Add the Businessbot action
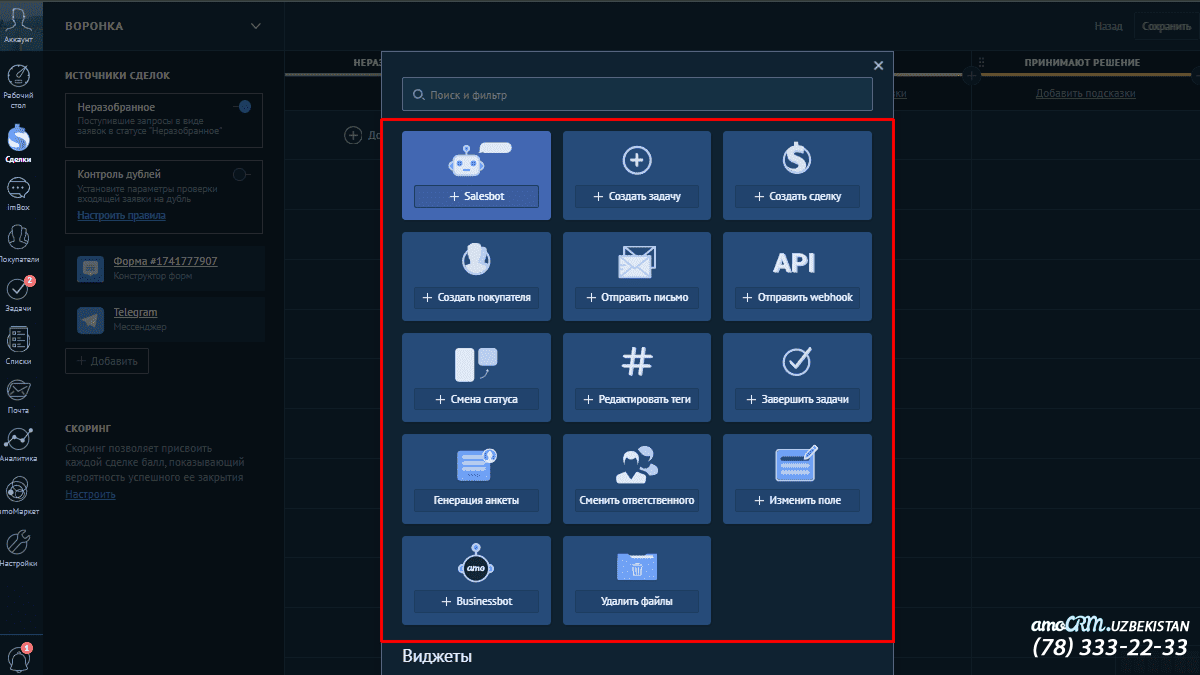This screenshot has height=675, width=1200. pyautogui.click(x=477, y=601)
